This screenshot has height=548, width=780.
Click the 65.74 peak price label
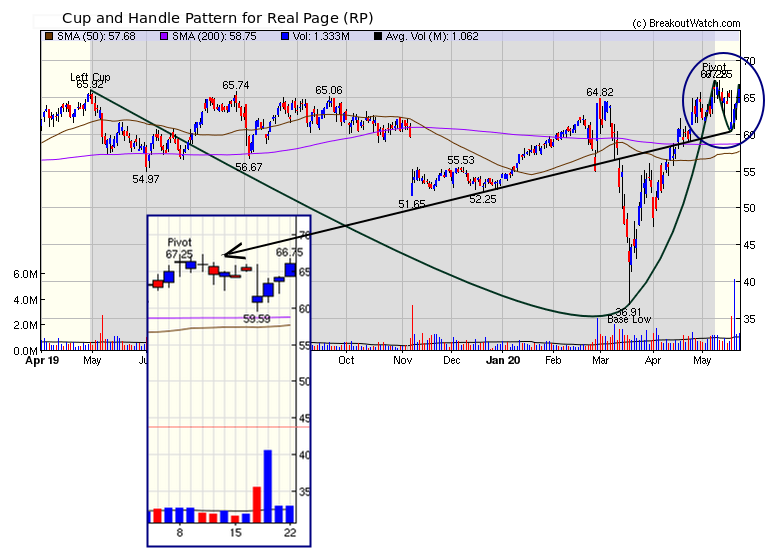pos(236,86)
